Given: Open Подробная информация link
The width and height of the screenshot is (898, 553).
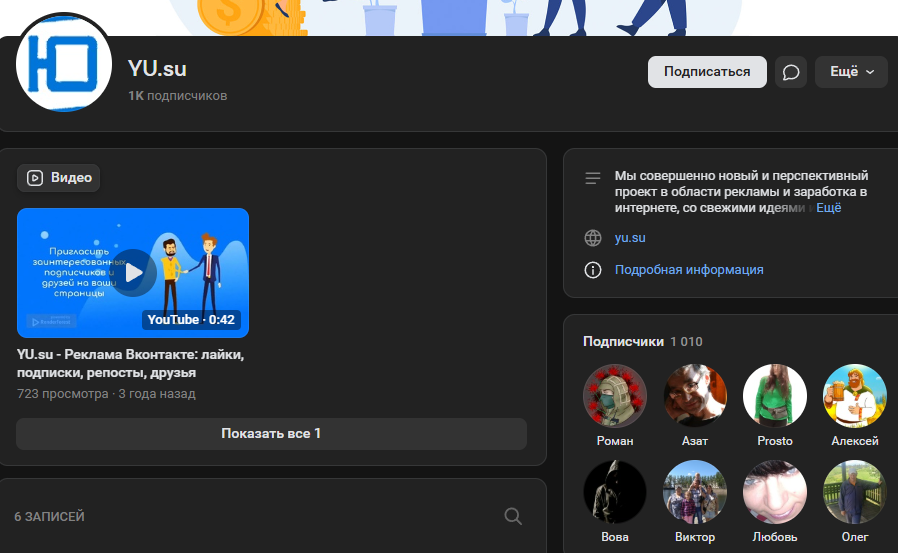Looking at the screenshot, I should click(x=689, y=270).
